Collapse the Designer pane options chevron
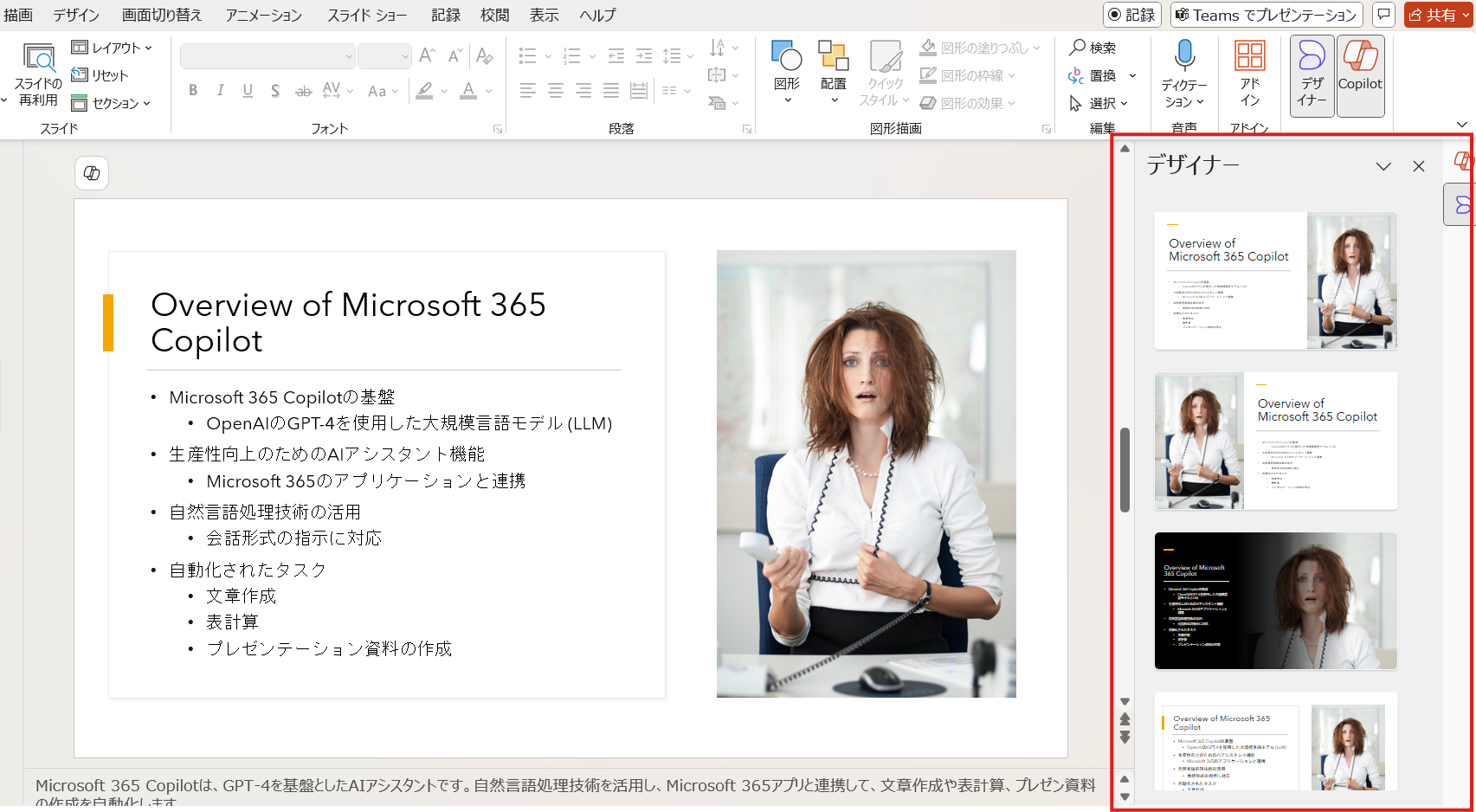Image resolution: width=1476 pixels, height=812 pixels. [x=1383, y=166]
